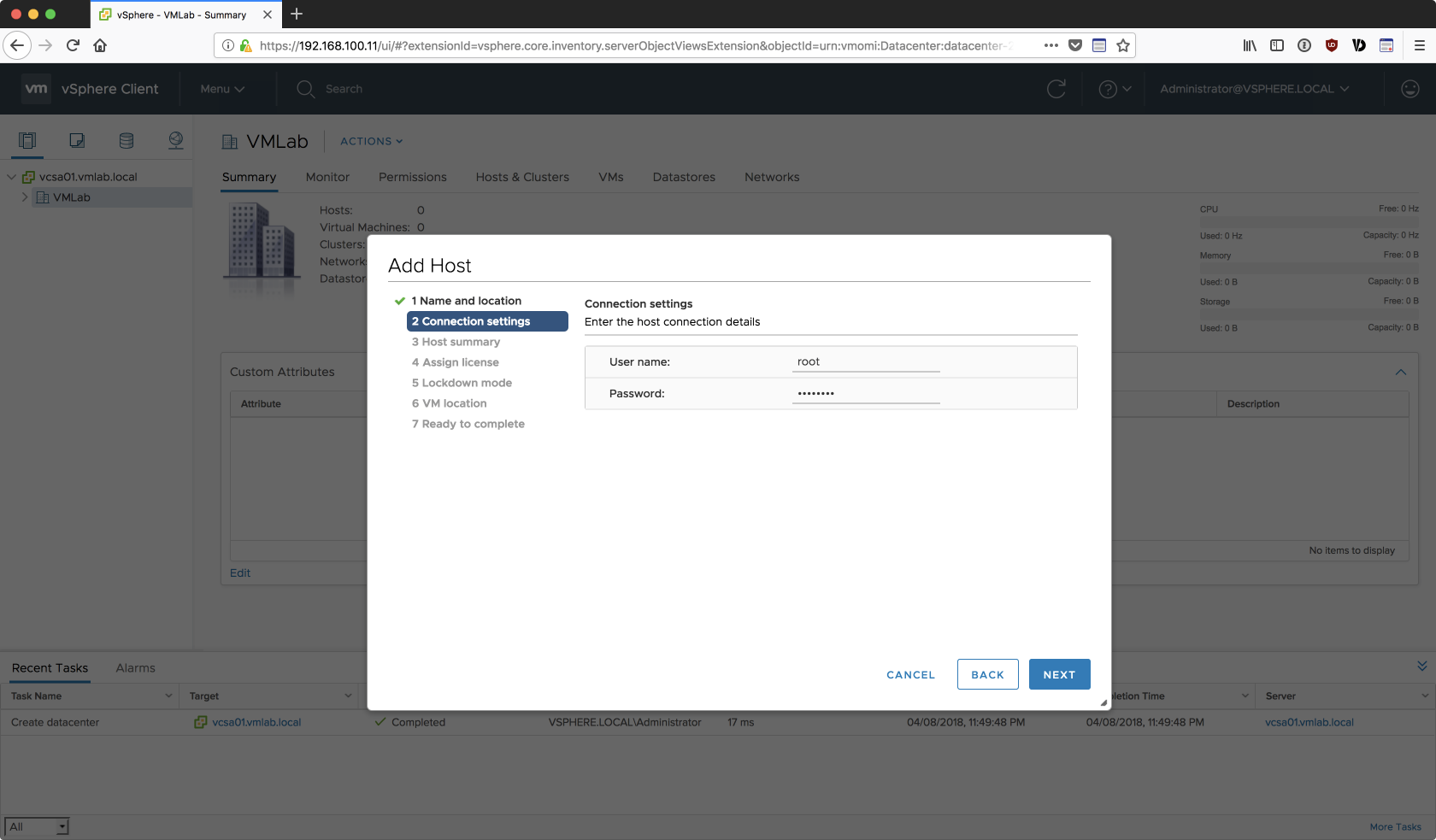The height and width of the screenshot is (840, 1436).
Task: Expand the VMLab datacenter tree node
Action: pos(25,197)
